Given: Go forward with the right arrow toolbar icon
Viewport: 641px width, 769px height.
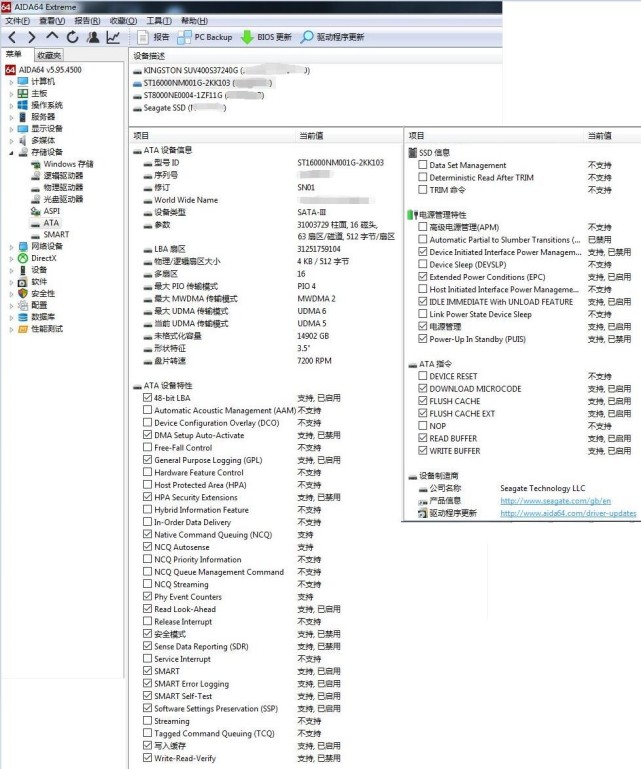Looking at the screenshot, I should [32, 37].
